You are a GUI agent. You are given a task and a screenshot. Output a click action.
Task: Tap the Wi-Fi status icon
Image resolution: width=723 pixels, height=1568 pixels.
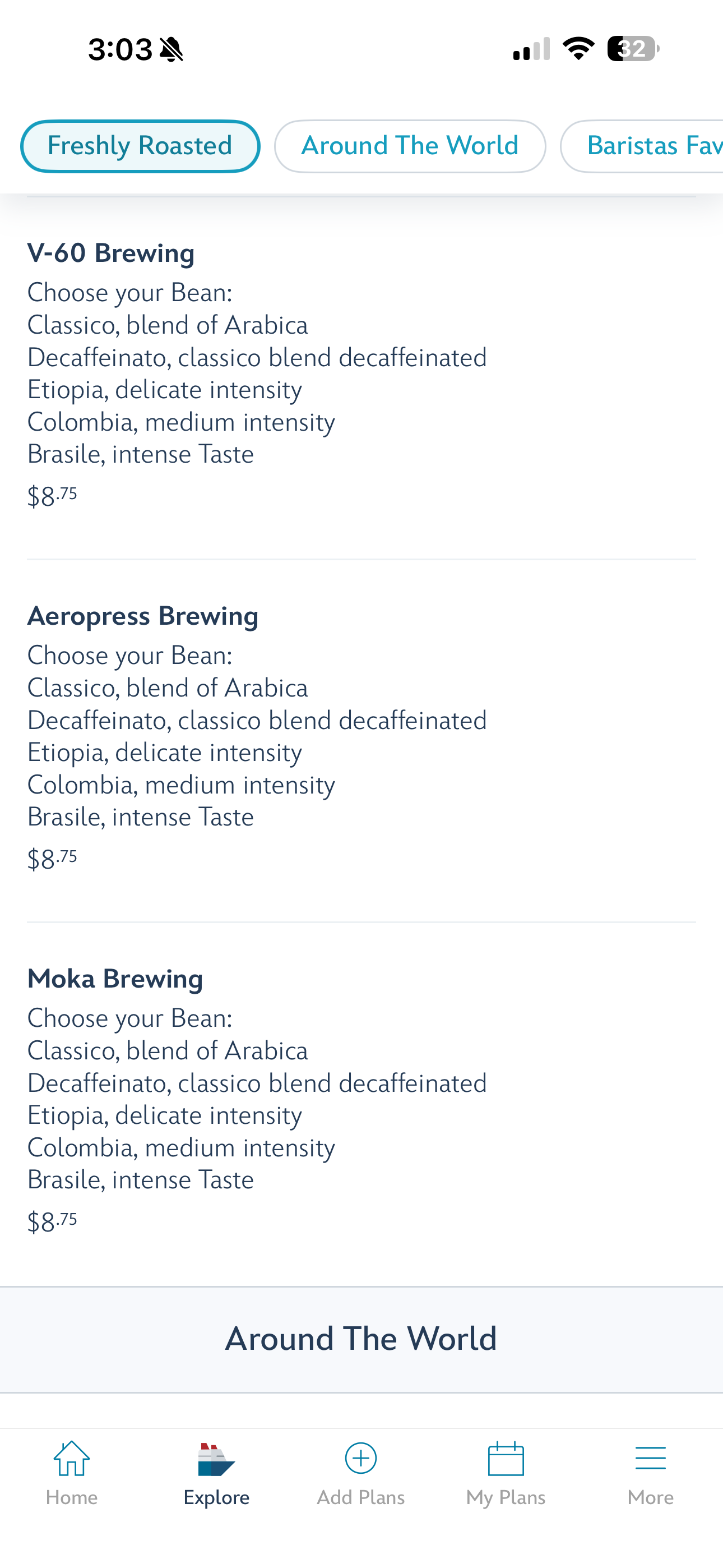tap(579, 49)
